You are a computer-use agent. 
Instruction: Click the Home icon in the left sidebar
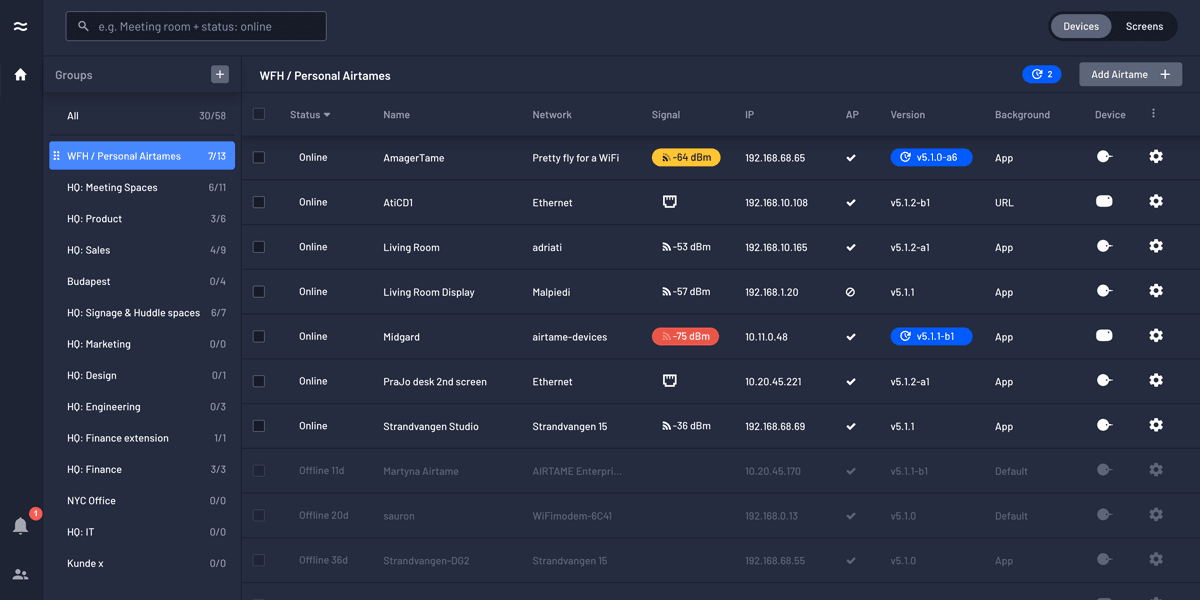[20, 74]
